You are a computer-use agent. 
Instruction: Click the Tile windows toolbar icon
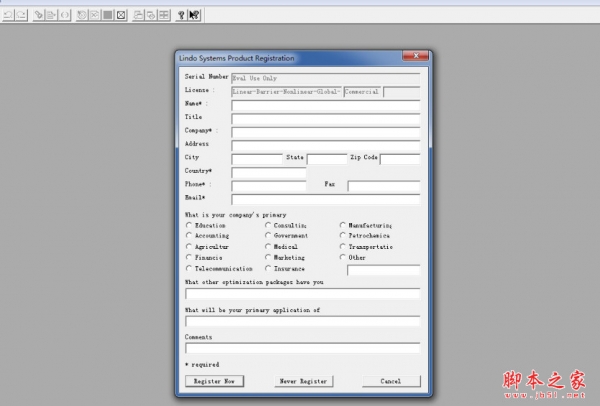click(164, 15)
